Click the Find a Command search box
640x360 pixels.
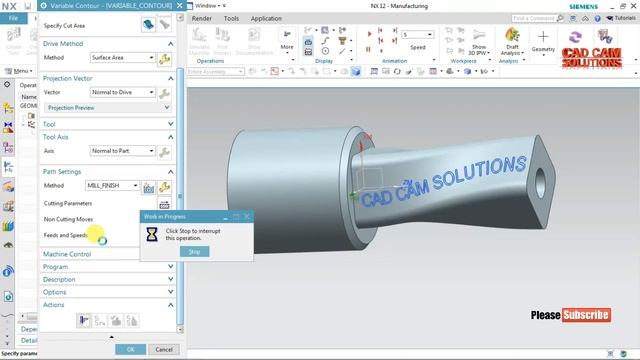[x=537, y=19]
